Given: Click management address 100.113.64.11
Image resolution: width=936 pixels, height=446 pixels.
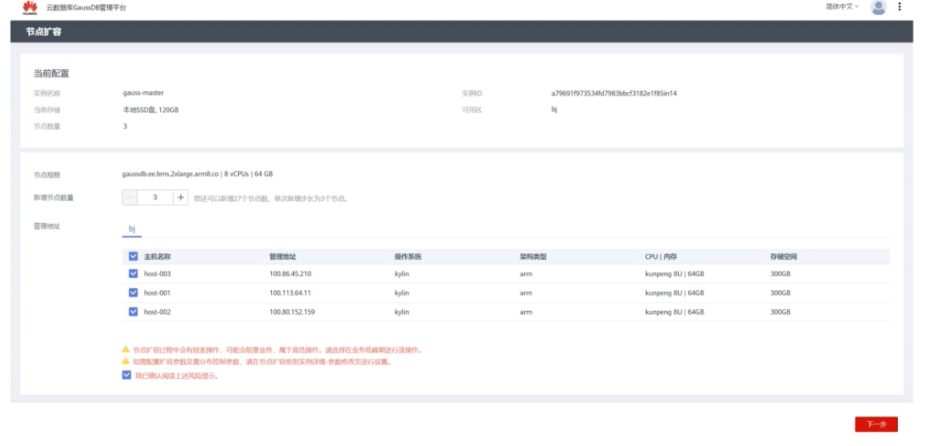Looking at the screenshot, I should tap(290, 293).
